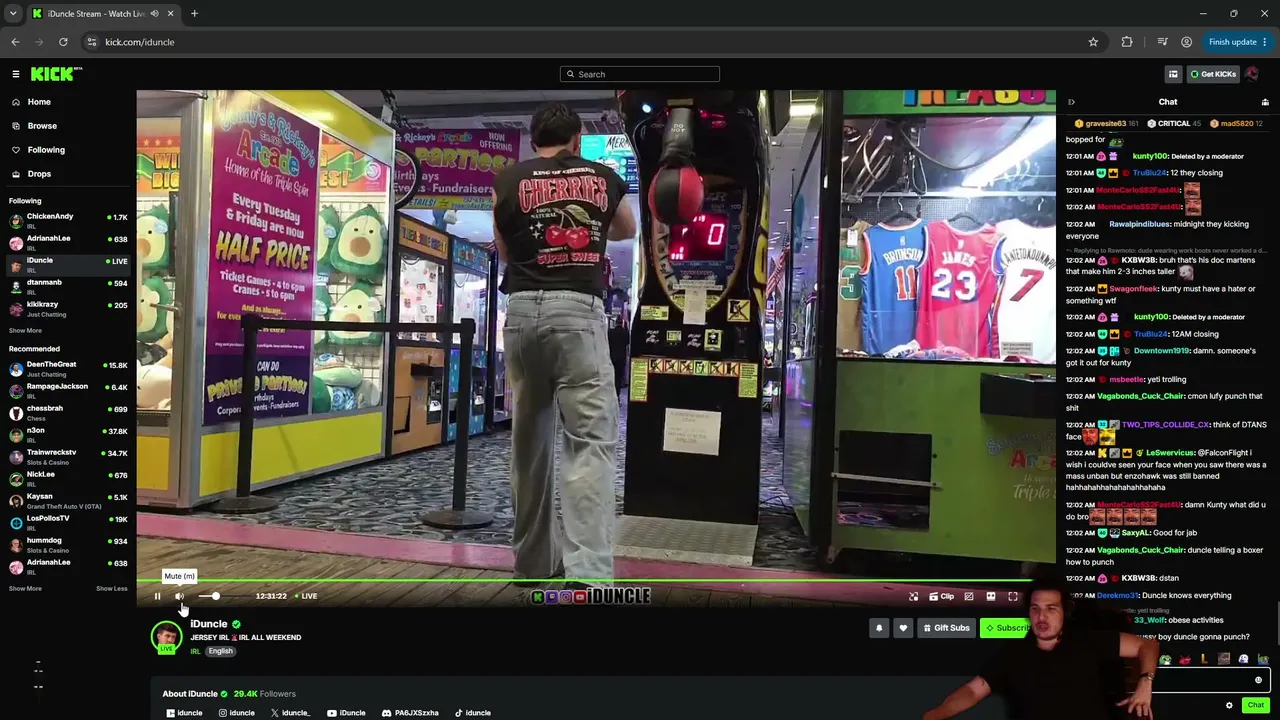Click the n3on channel avatar
The height and width of the screenshot is (720, 1280).
coord(16,434)
